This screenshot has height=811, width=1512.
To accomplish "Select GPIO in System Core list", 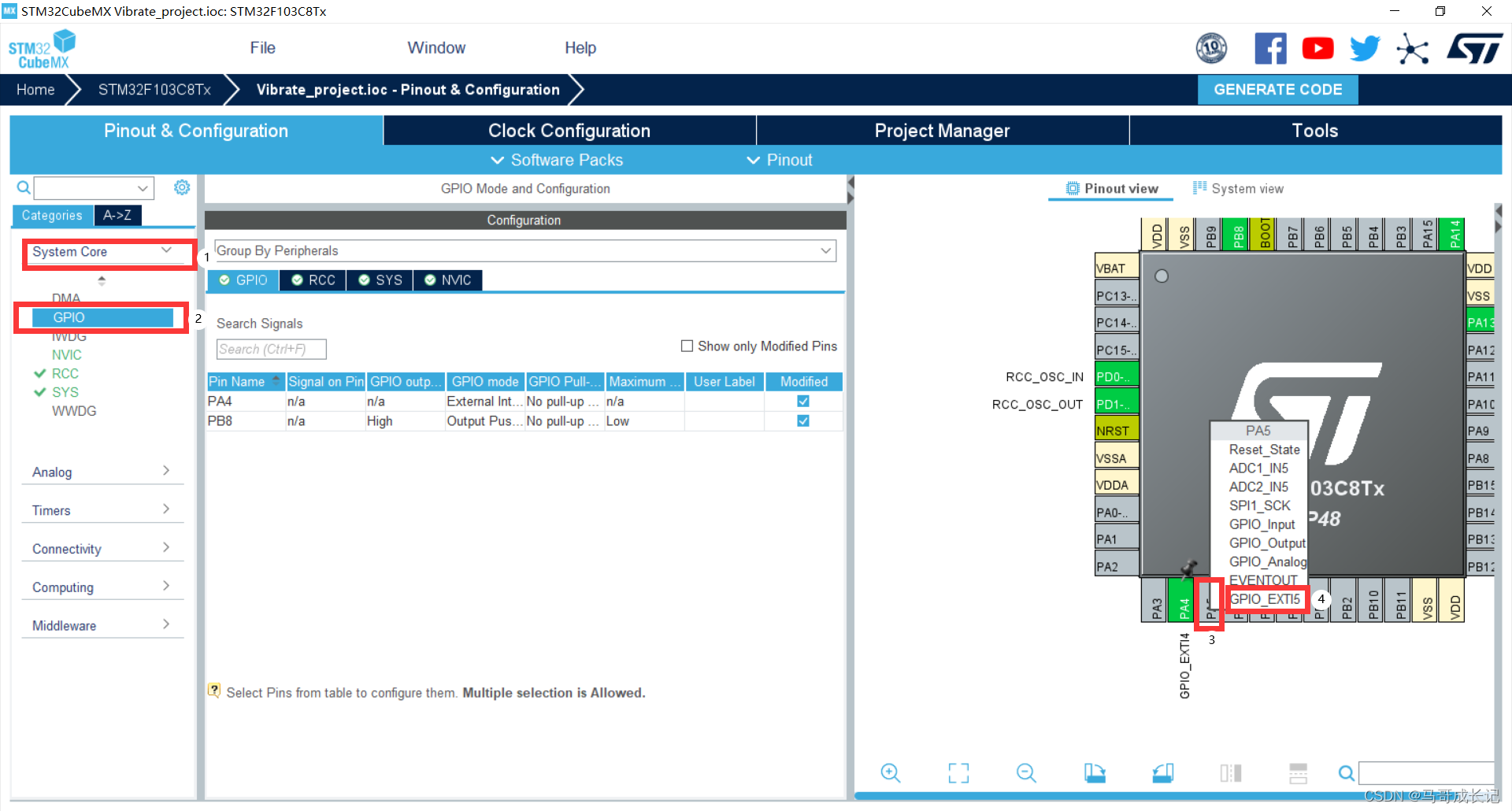I will click(102, 317).
